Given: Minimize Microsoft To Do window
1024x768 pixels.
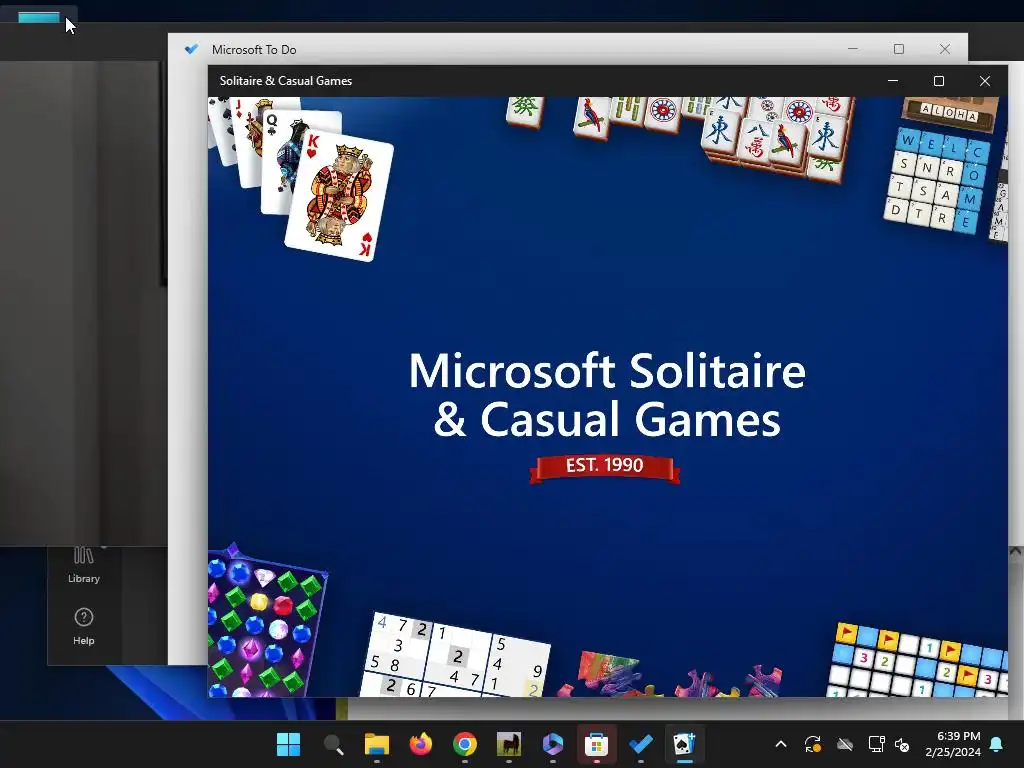Looking at the screenshot, I should coord(853,49).
